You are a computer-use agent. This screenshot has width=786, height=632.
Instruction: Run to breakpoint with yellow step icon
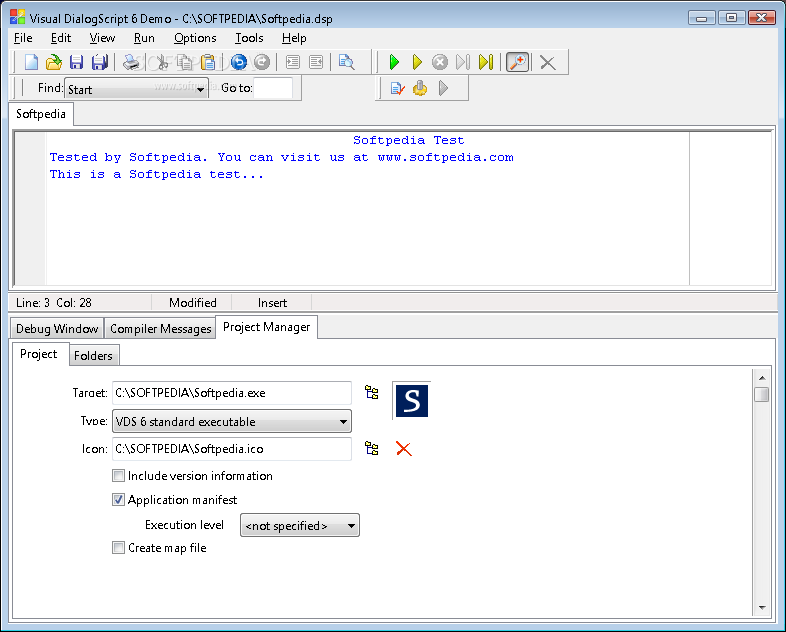[x=486, y=62]
